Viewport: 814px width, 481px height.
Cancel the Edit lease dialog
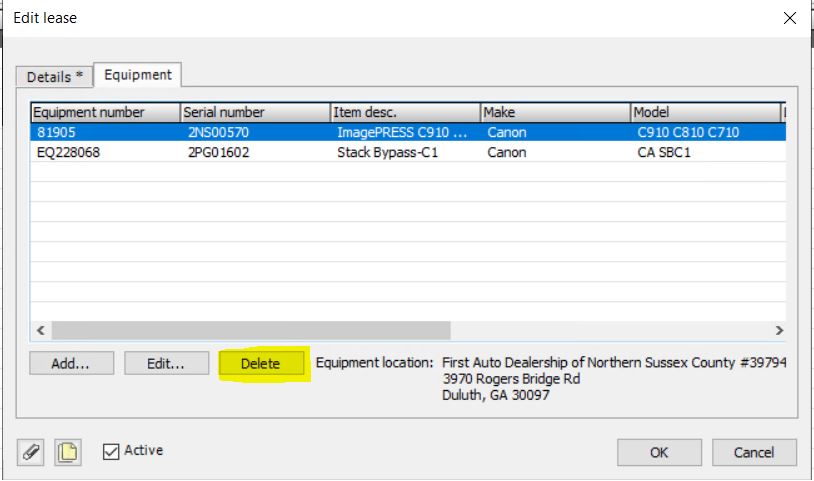754,452
